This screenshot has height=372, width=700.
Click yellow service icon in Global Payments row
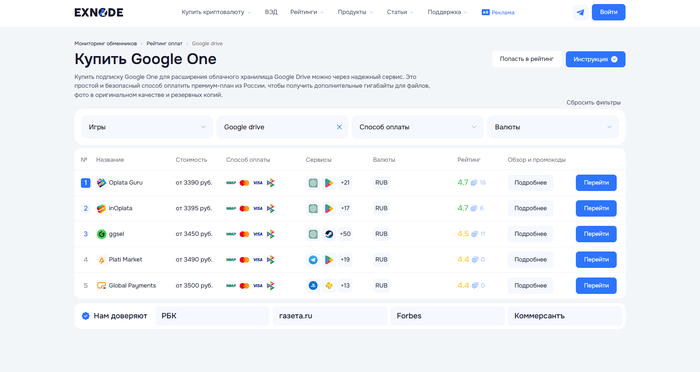(x=329, y=286)
